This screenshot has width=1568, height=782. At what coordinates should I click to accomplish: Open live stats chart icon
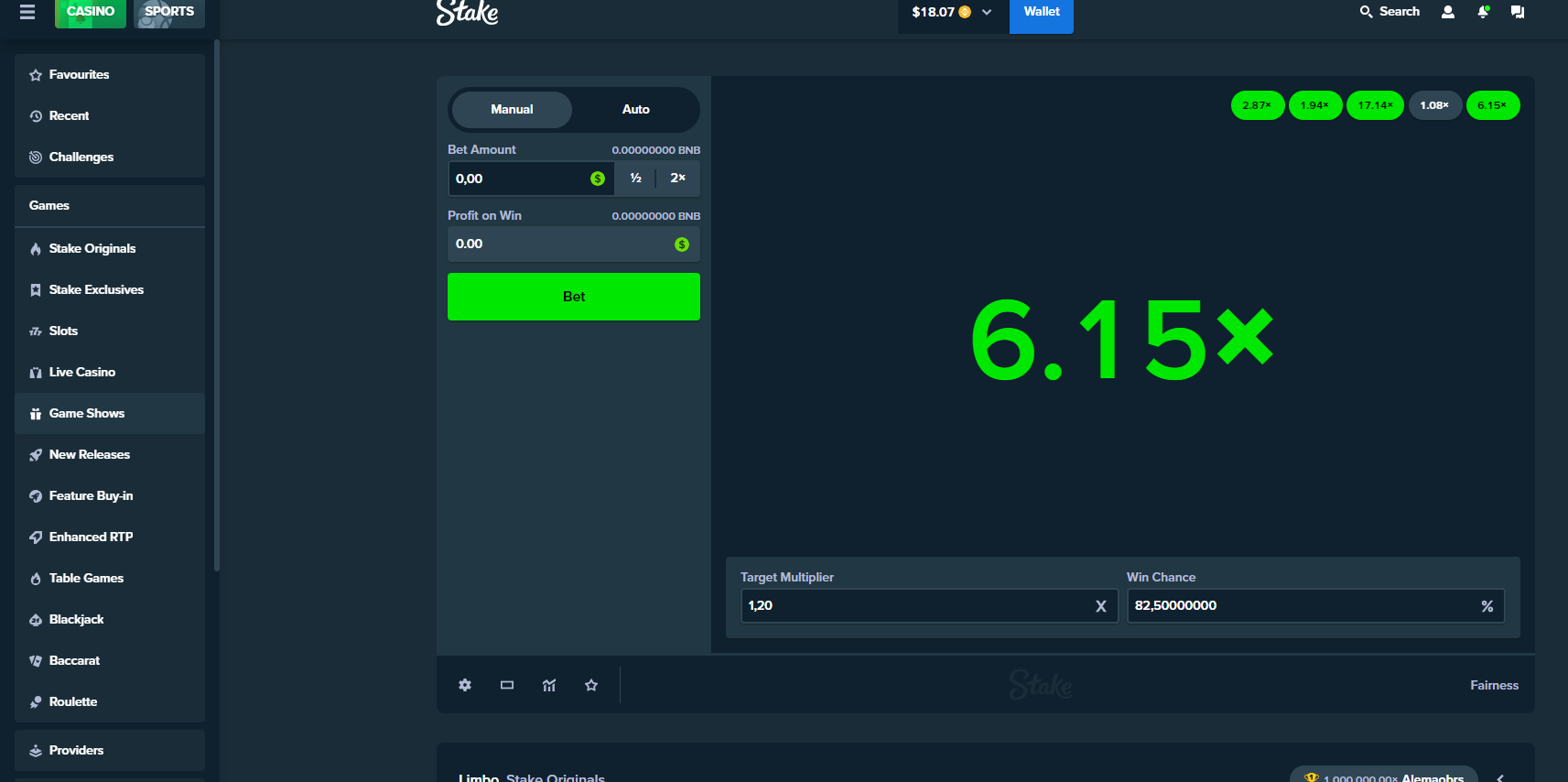[x=549, y=685]
